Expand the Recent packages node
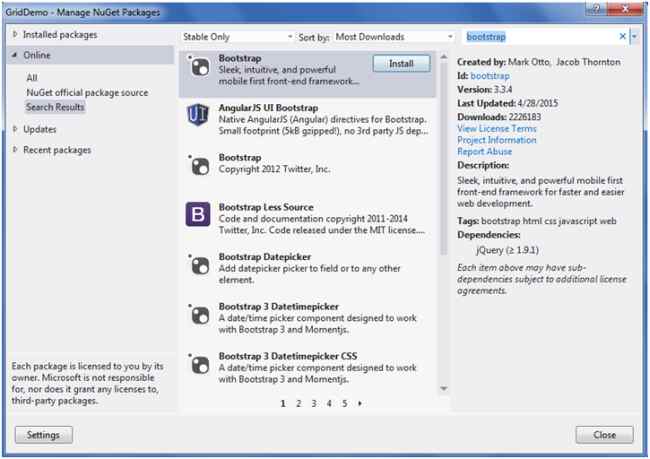The height and width of the screenshot is (459, 650). pyautogui.click(x=15, y=149)
